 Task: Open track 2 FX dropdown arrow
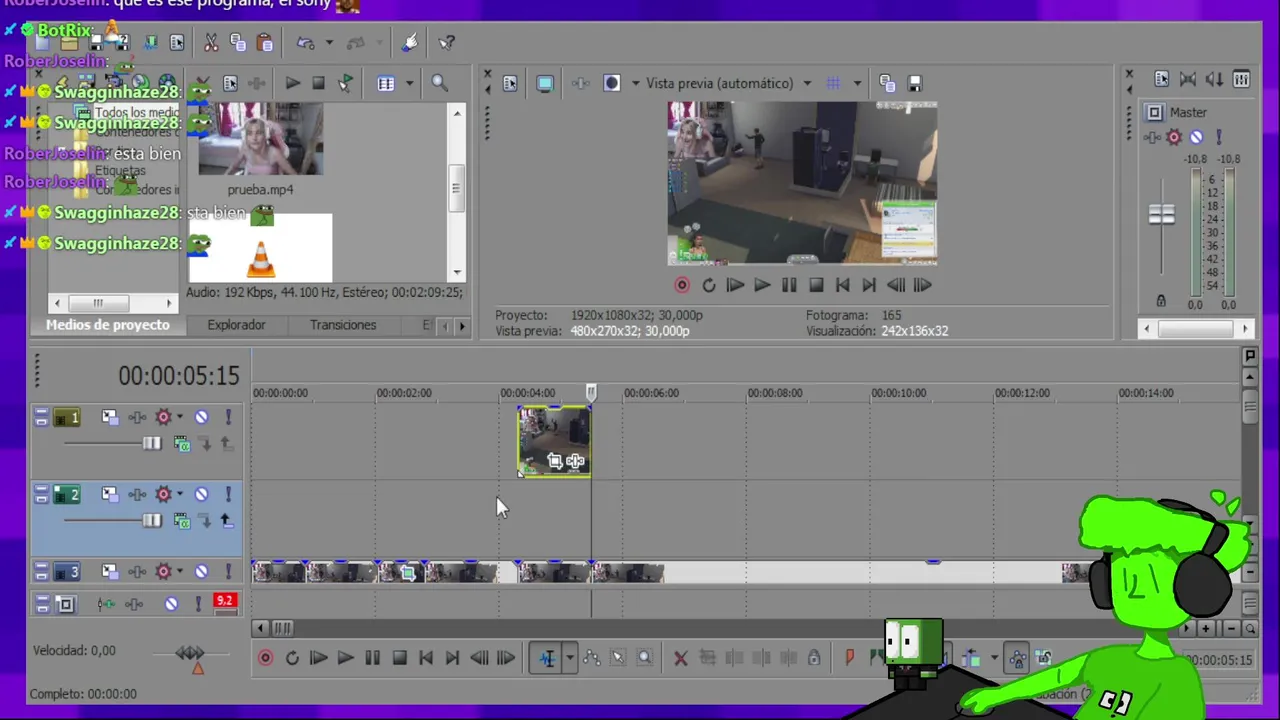(x=180, y=494)
